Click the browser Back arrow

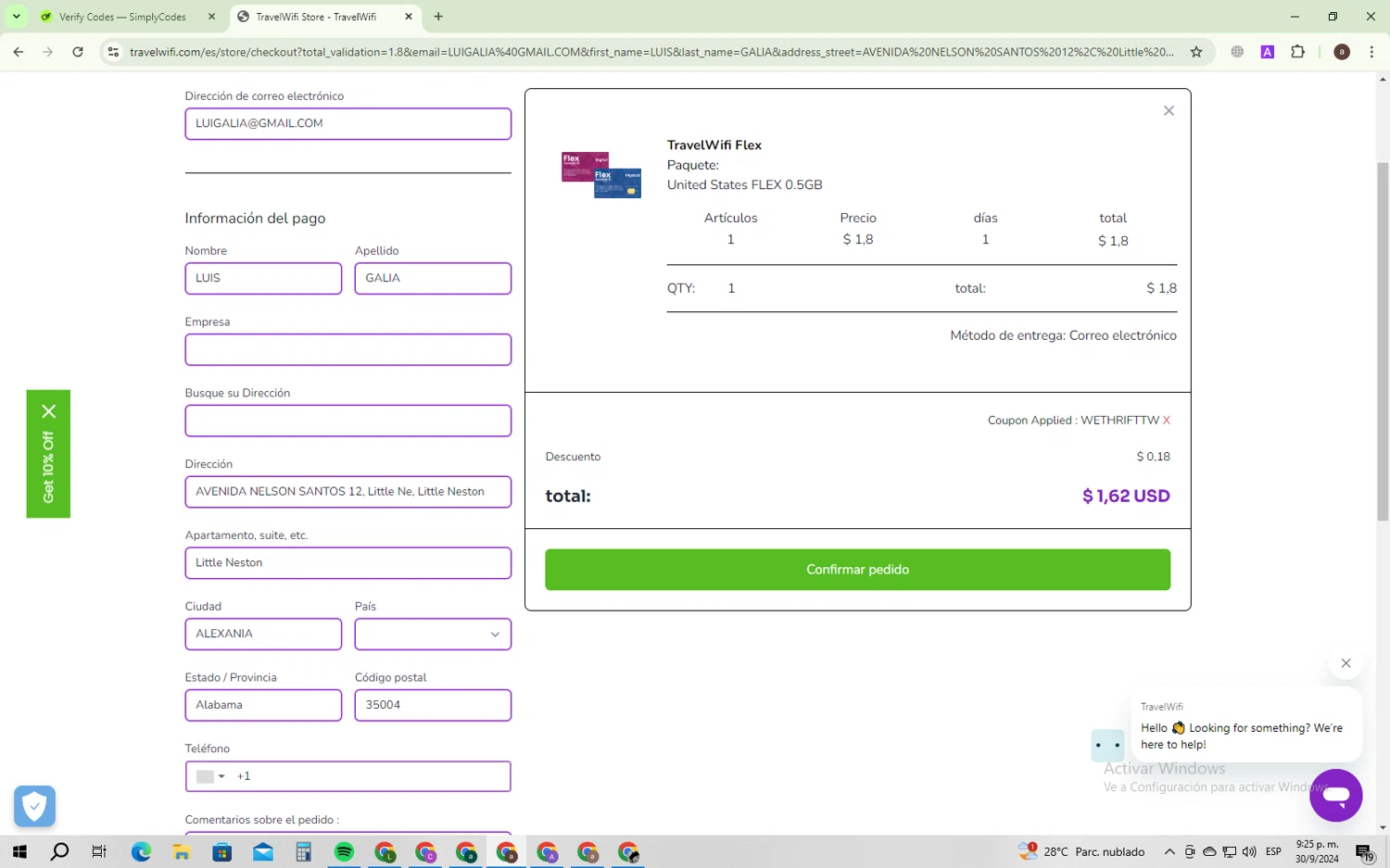19,52
